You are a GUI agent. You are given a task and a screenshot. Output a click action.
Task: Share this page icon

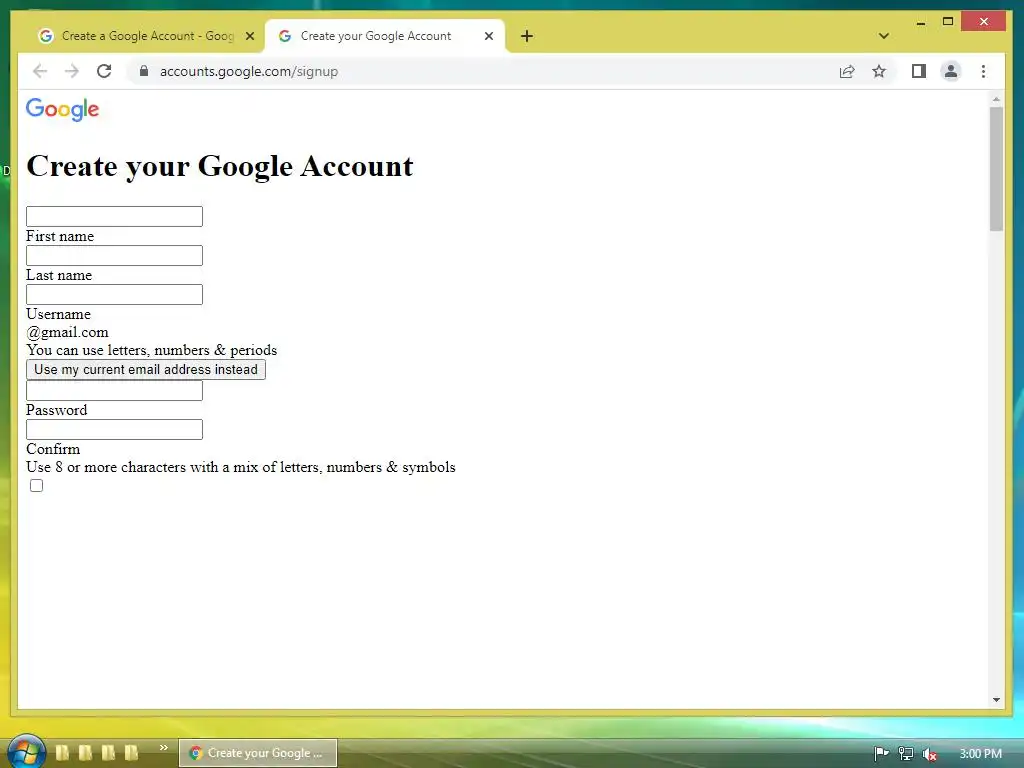847,71
